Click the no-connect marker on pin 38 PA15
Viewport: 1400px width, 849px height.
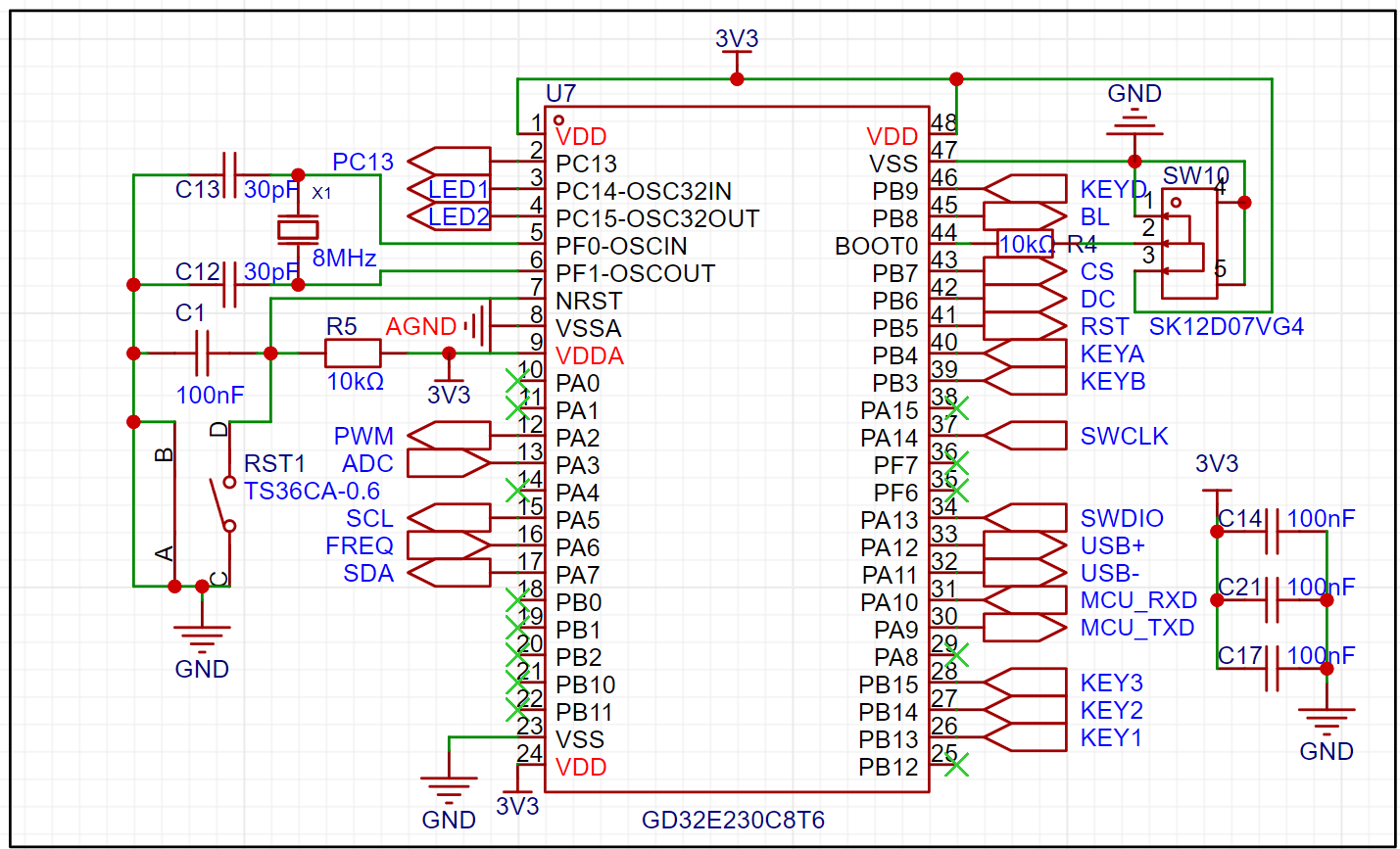click(956, 407)
